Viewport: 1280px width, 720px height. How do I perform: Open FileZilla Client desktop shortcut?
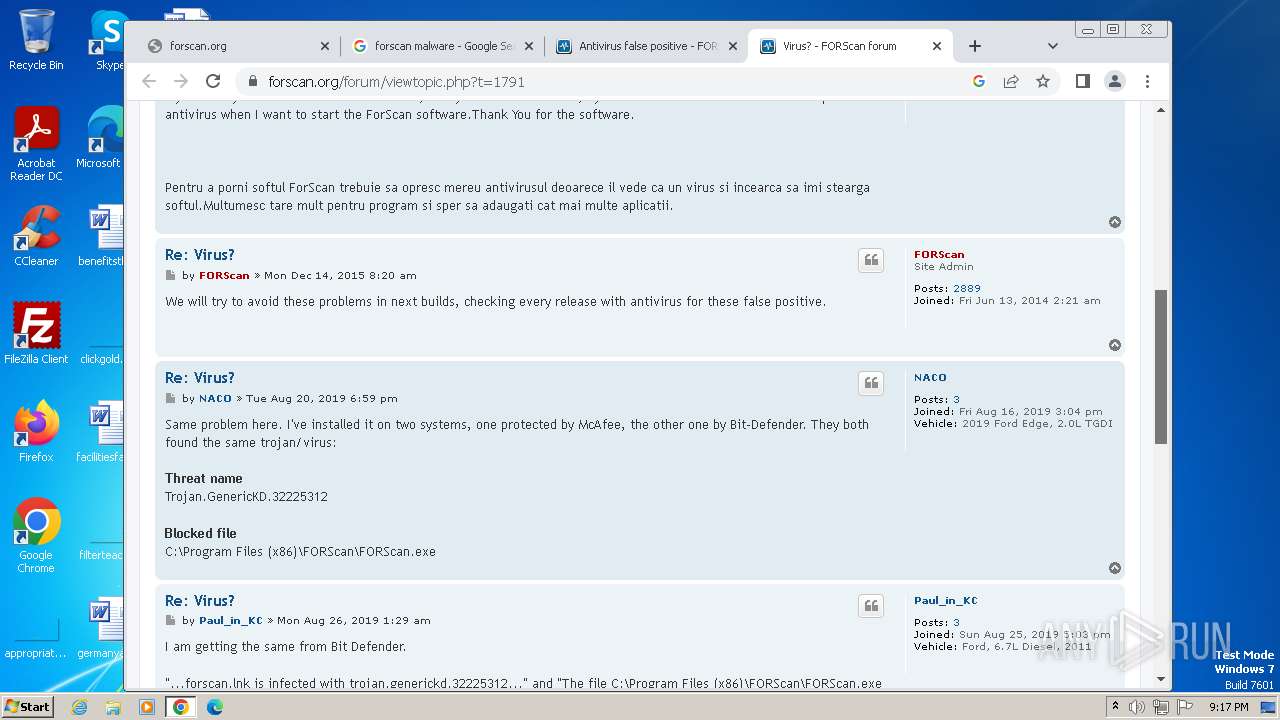pos(36,334)
